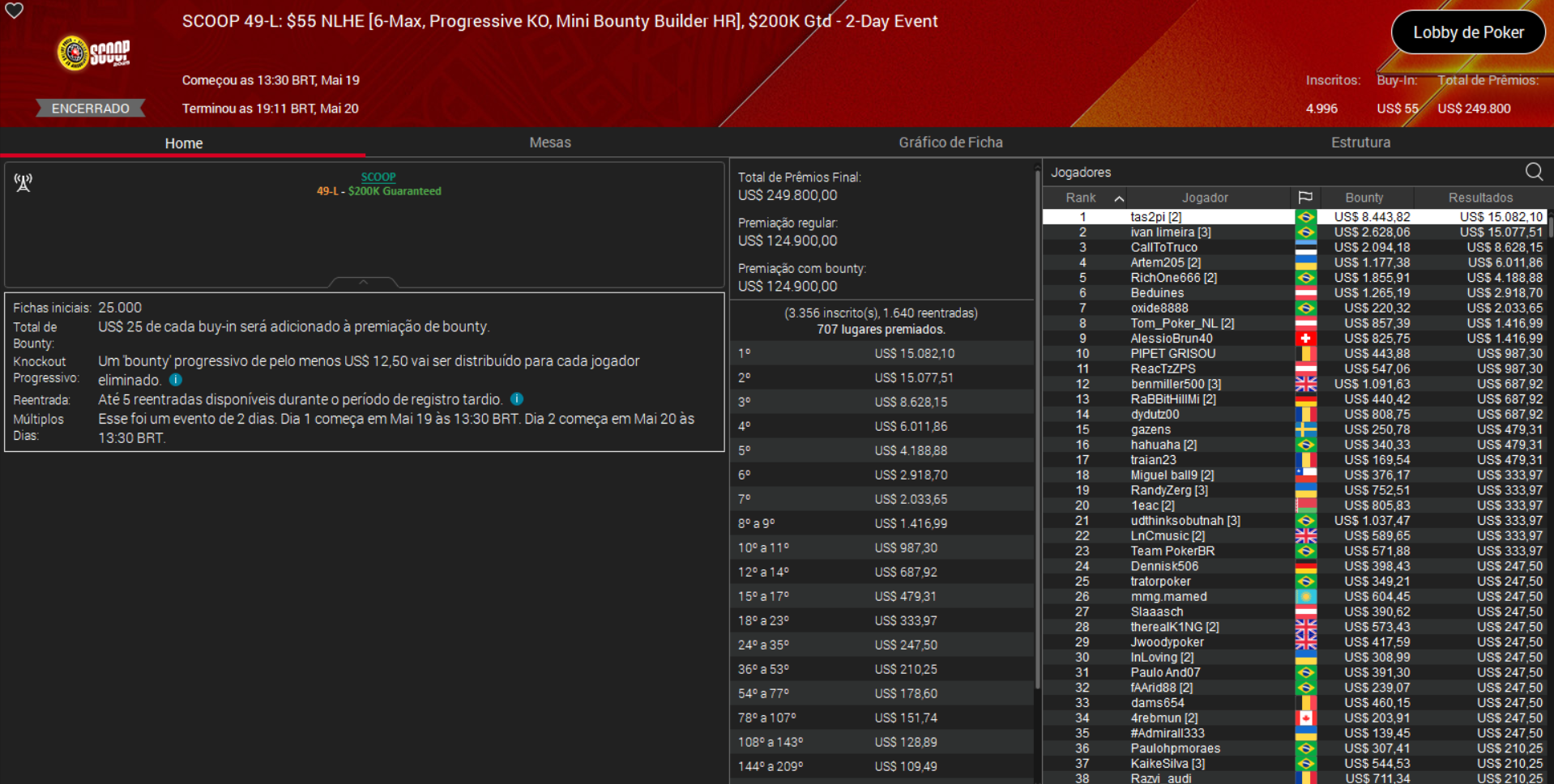Select 8º a 9º payout row
The height and width of the screenshot is (784, 1554).
pos(882,524)
